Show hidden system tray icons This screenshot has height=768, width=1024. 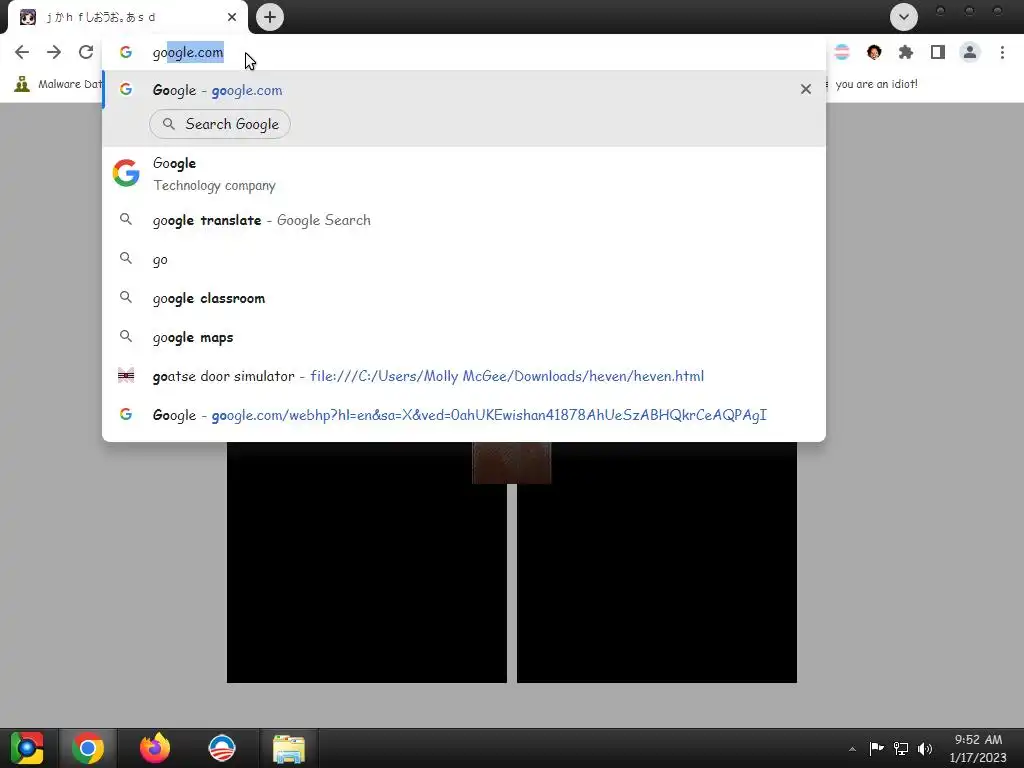coord(852,749)
